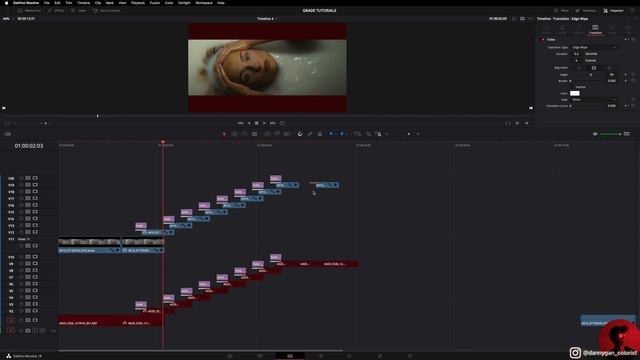Open the Timeline 4 name dropdown
The height and width of the screenshot is (360, 640).
[267, 19]
